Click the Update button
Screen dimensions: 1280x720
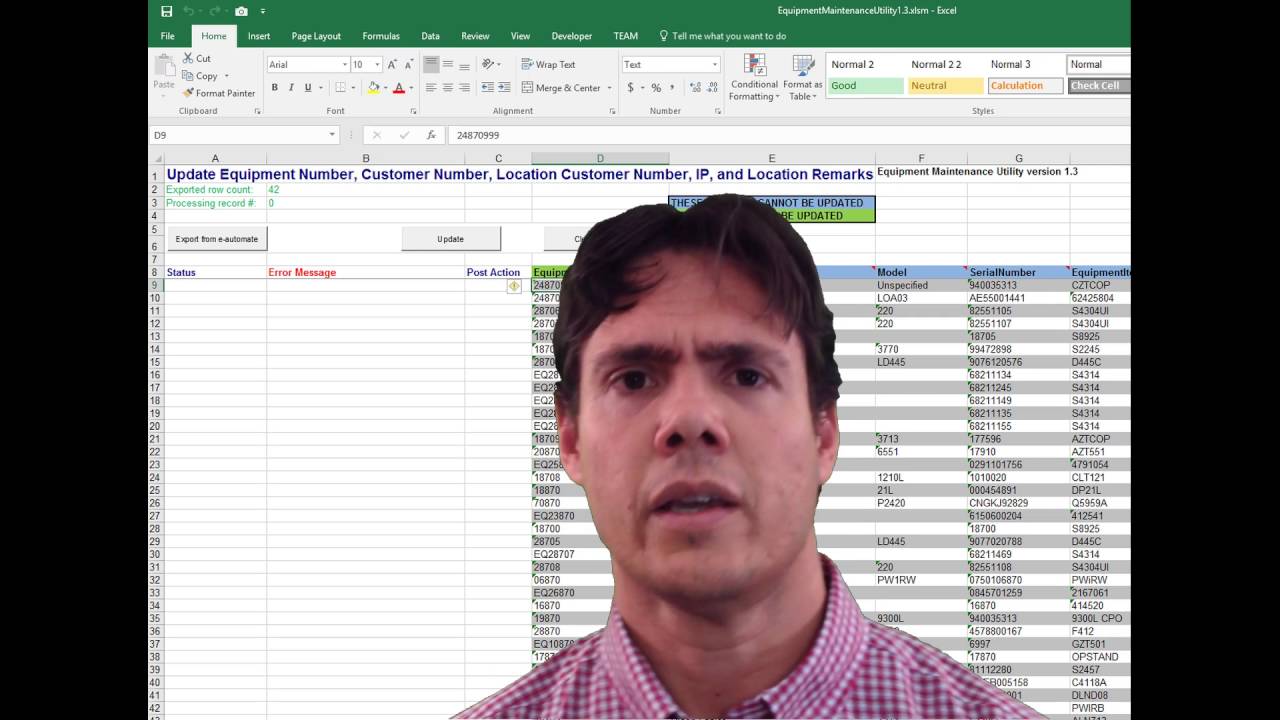(450, 239)
